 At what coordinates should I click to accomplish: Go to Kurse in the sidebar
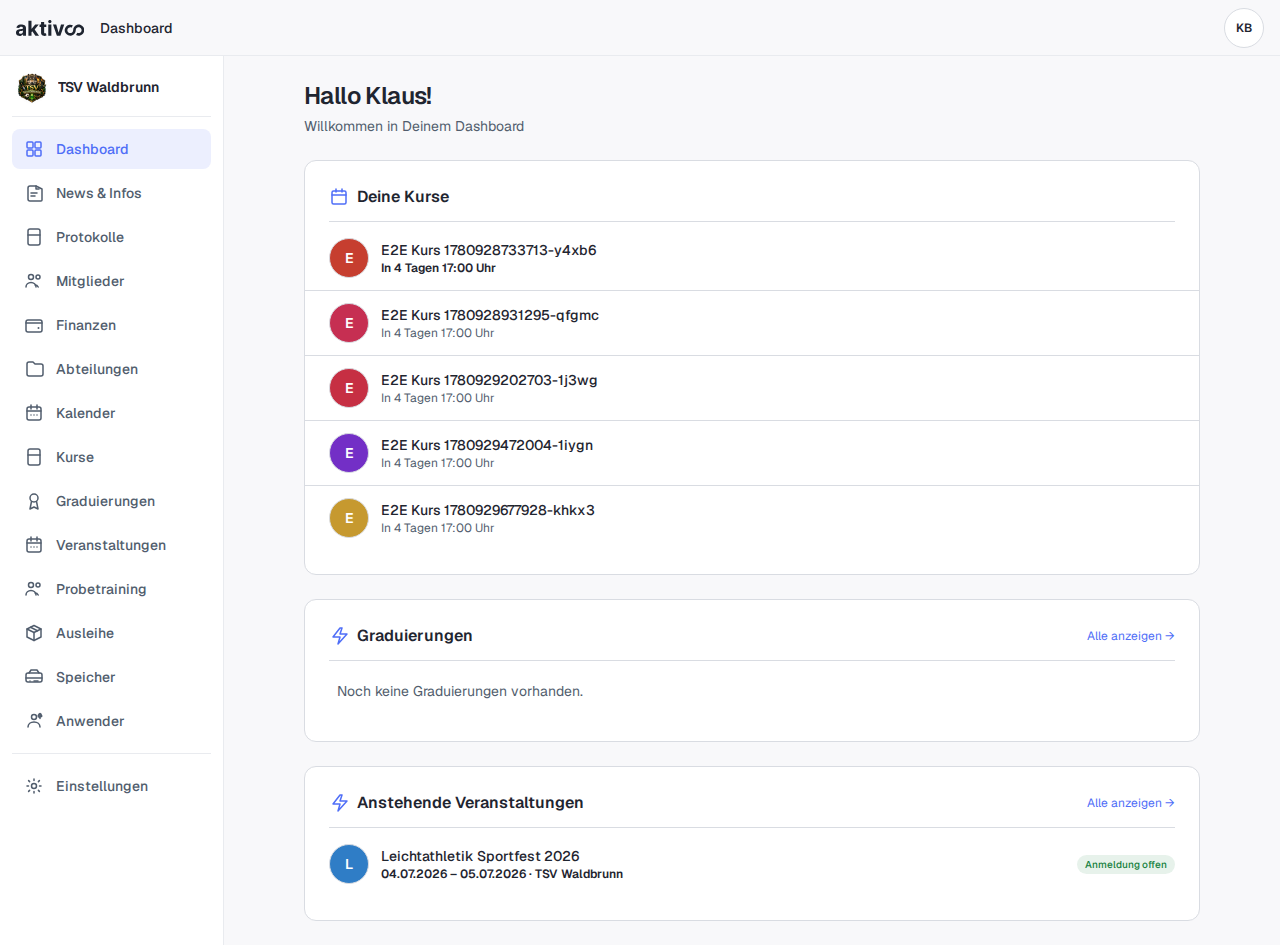(x=111, y=457)
